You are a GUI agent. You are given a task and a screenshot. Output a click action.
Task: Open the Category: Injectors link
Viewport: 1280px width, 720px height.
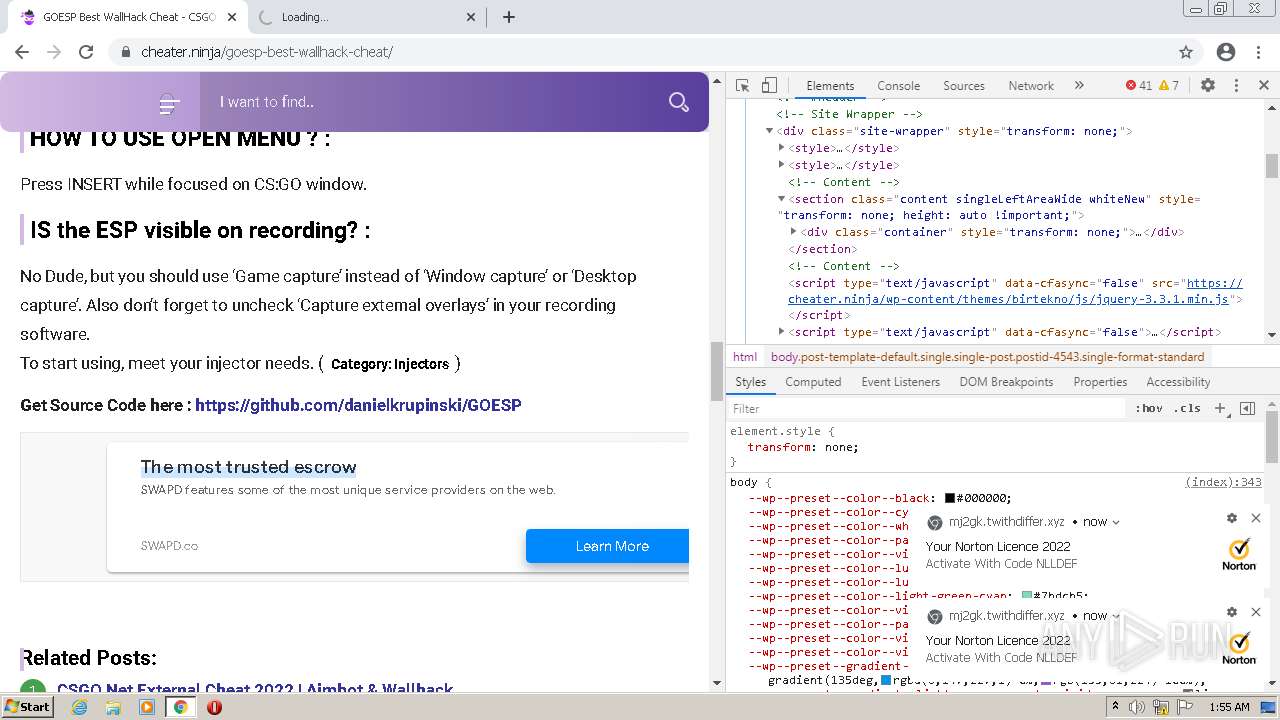(x=390, y=364)
